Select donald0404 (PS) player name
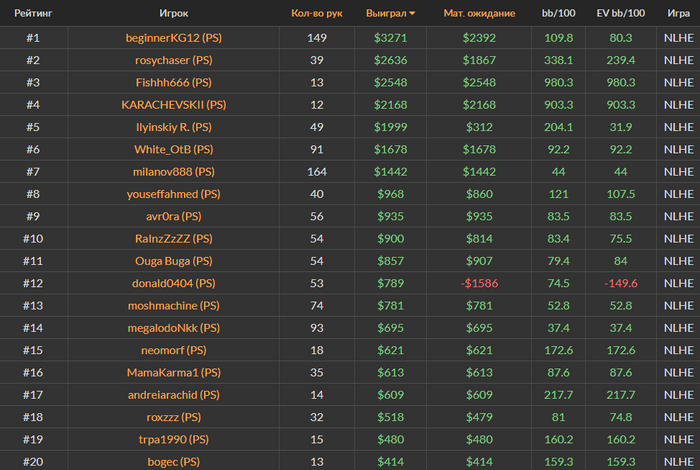Viewport: 700px width, 470px height. point(173,283)
